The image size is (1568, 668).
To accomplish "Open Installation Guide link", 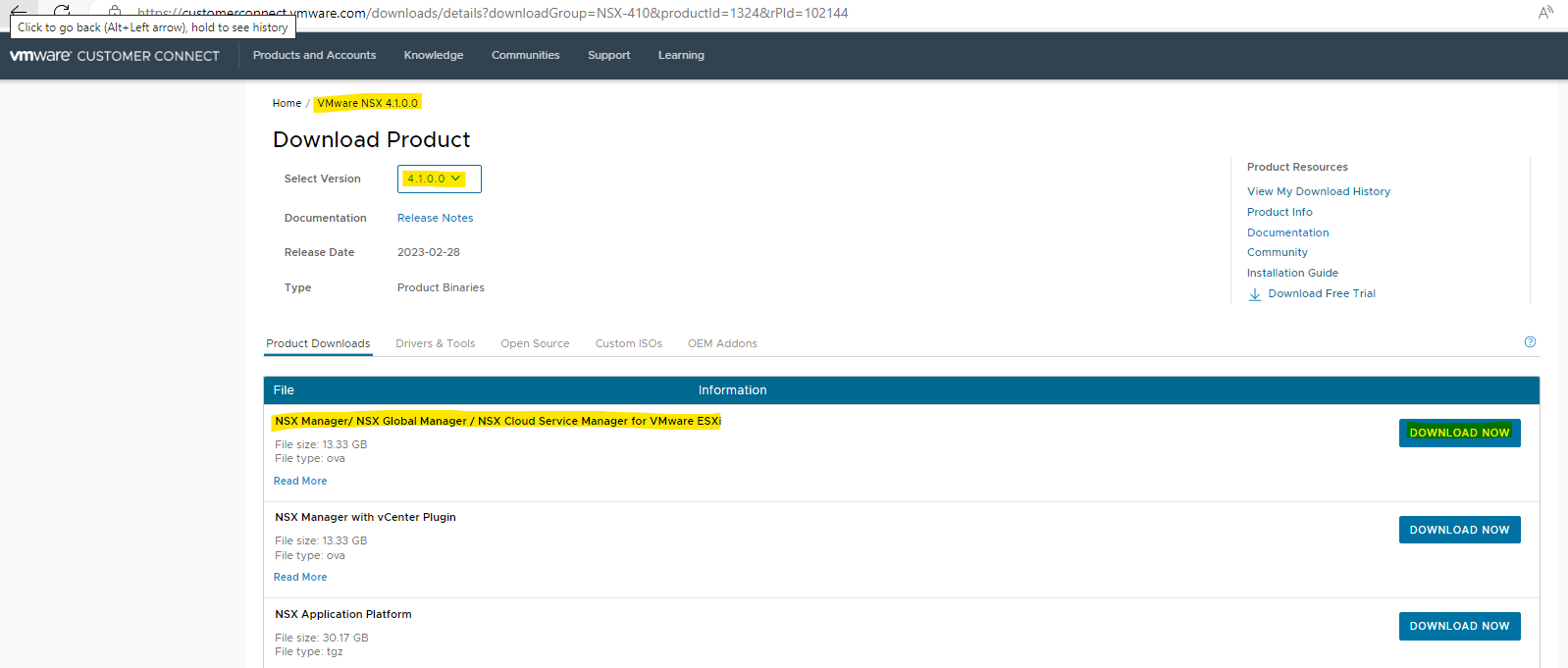I will (x=1292, y=274).
